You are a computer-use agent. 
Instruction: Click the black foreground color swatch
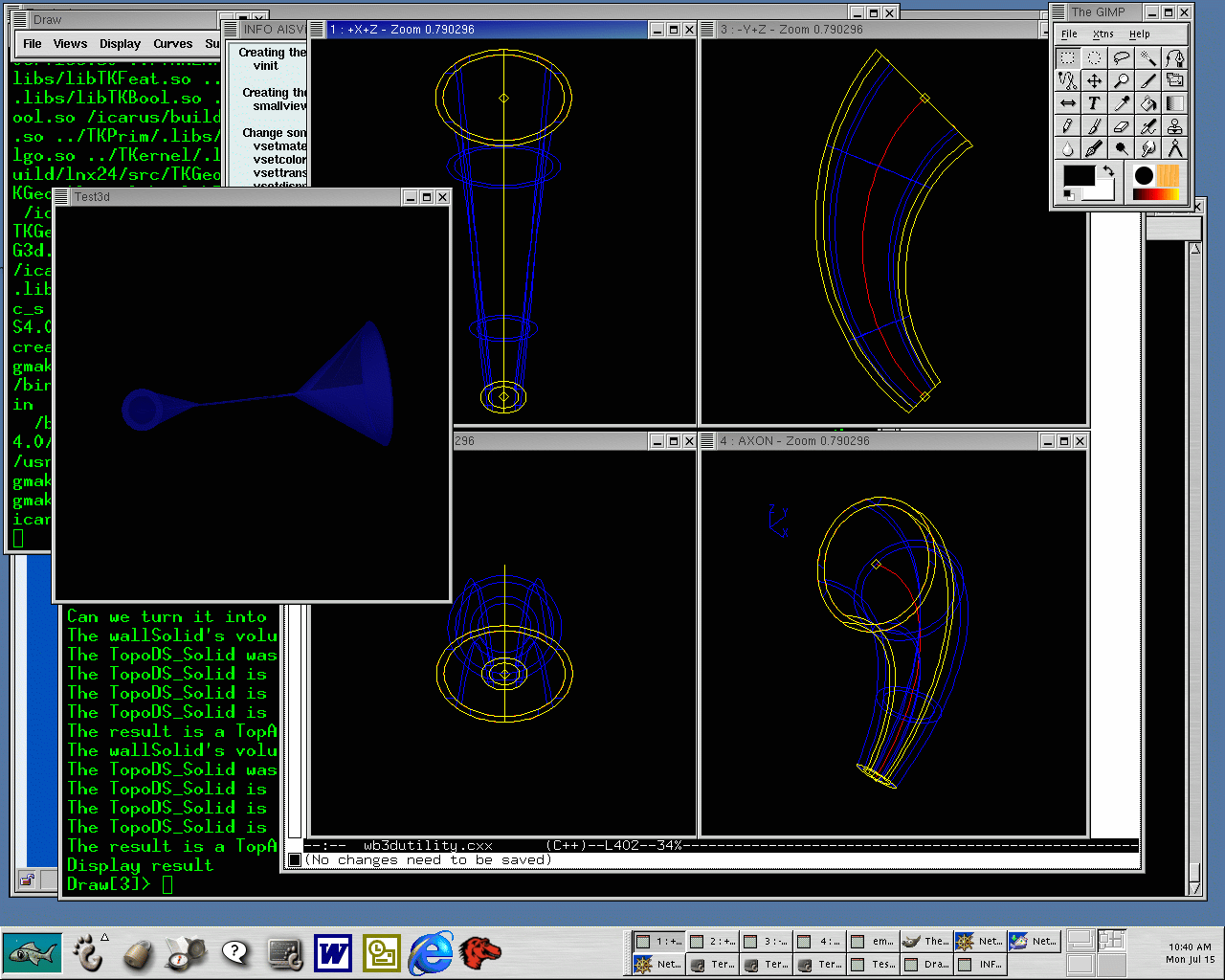tap(1078, 176)
